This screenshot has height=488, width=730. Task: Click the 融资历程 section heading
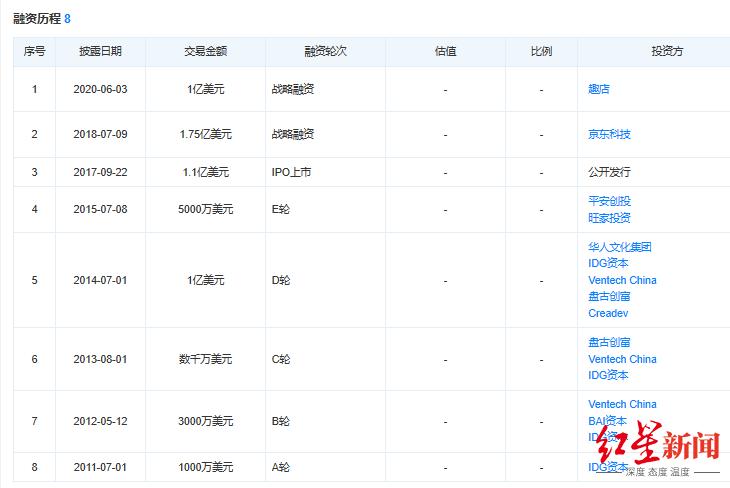pyautogui.click(x=37, y=19)
